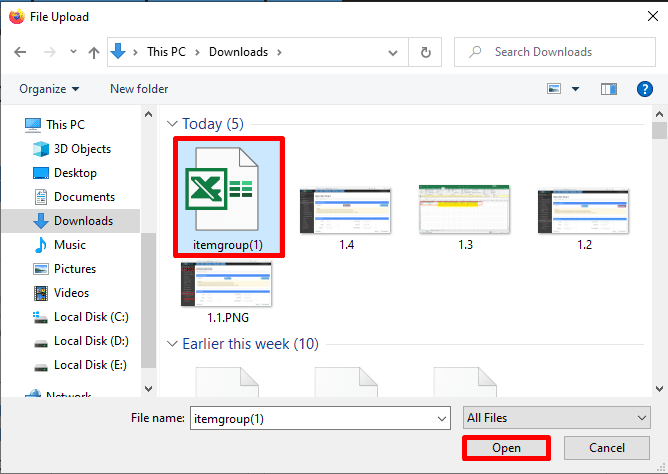The height and width of the screenshot is (474, 668).
Task: Click the 3D Objects cube icon
Action: [41, 149]
